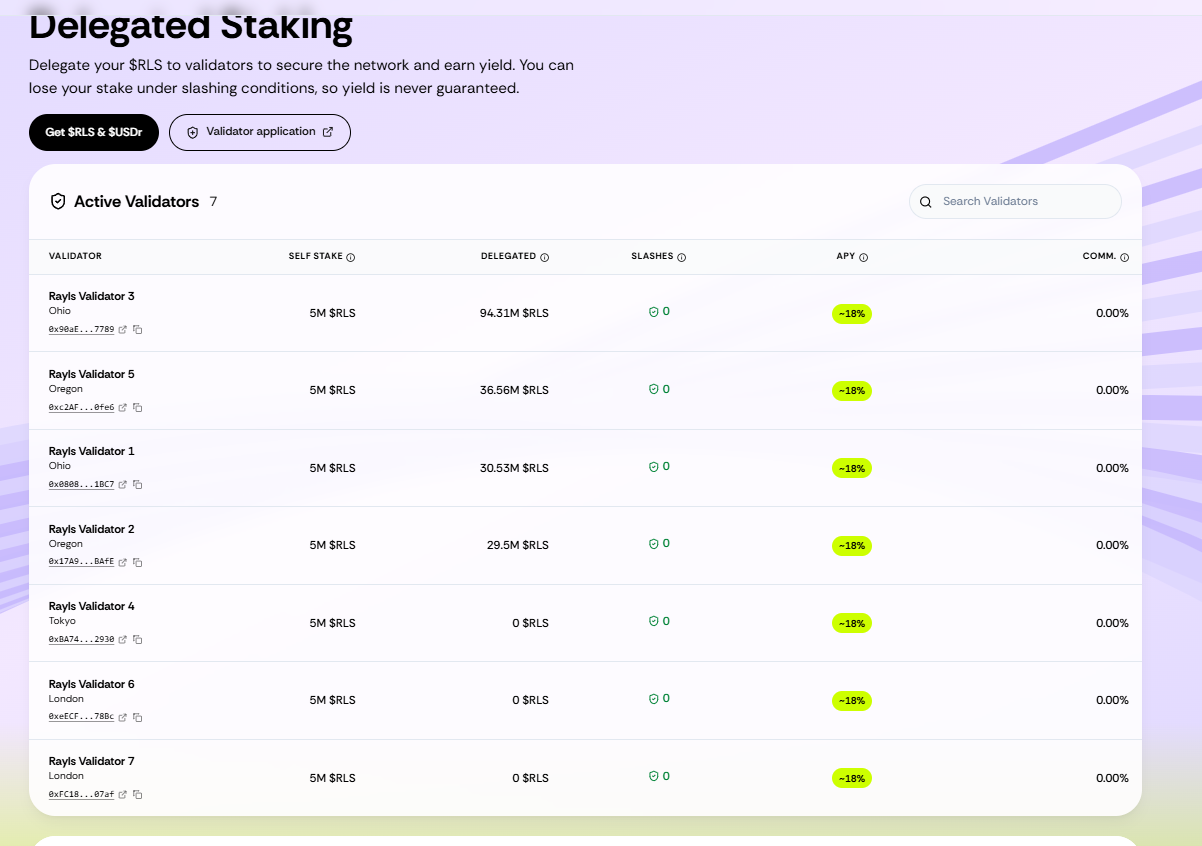Copy the address 0xc2AF...0fe6
The height and width of the screenshot is (846, 1202).
(138, 407)
